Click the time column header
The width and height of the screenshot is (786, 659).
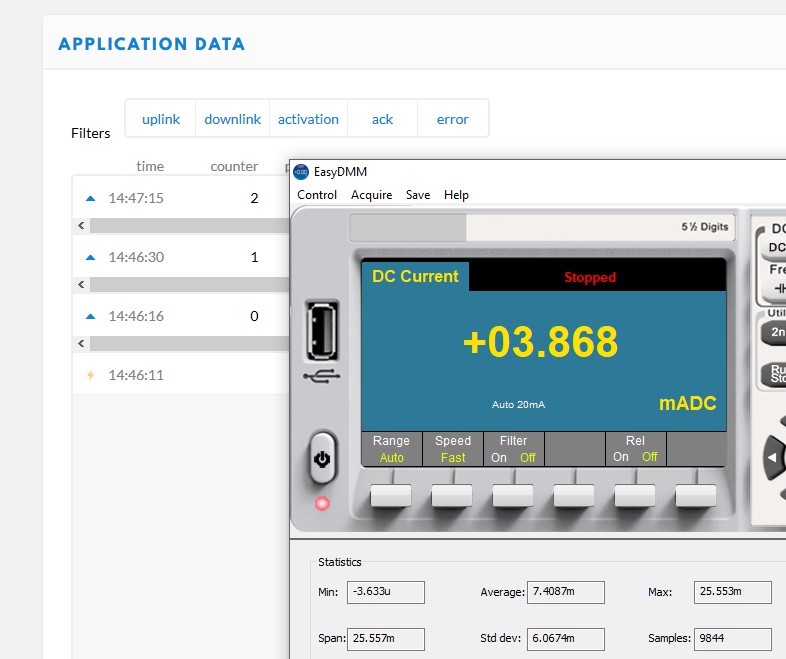[150, 166]
